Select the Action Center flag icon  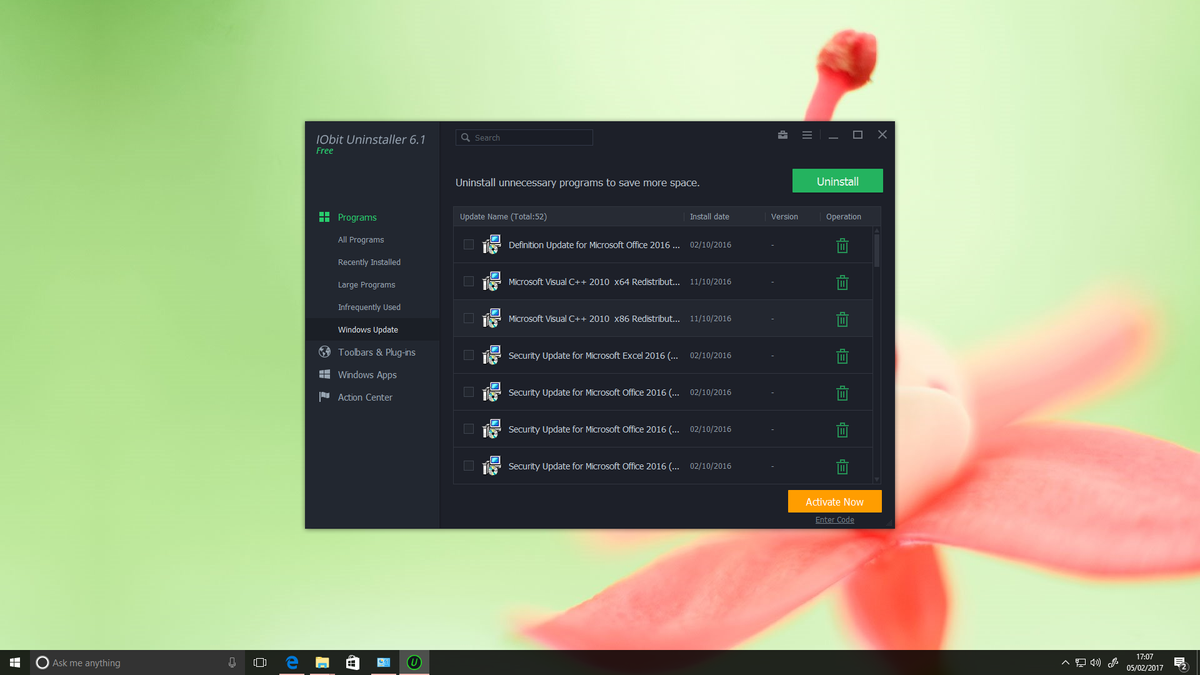pos(324,397)
